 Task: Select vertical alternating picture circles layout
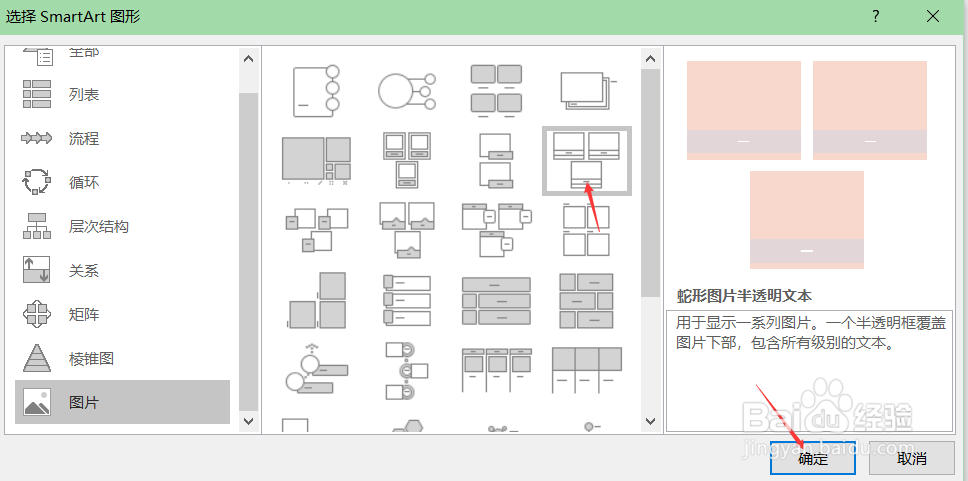(407, 369)
